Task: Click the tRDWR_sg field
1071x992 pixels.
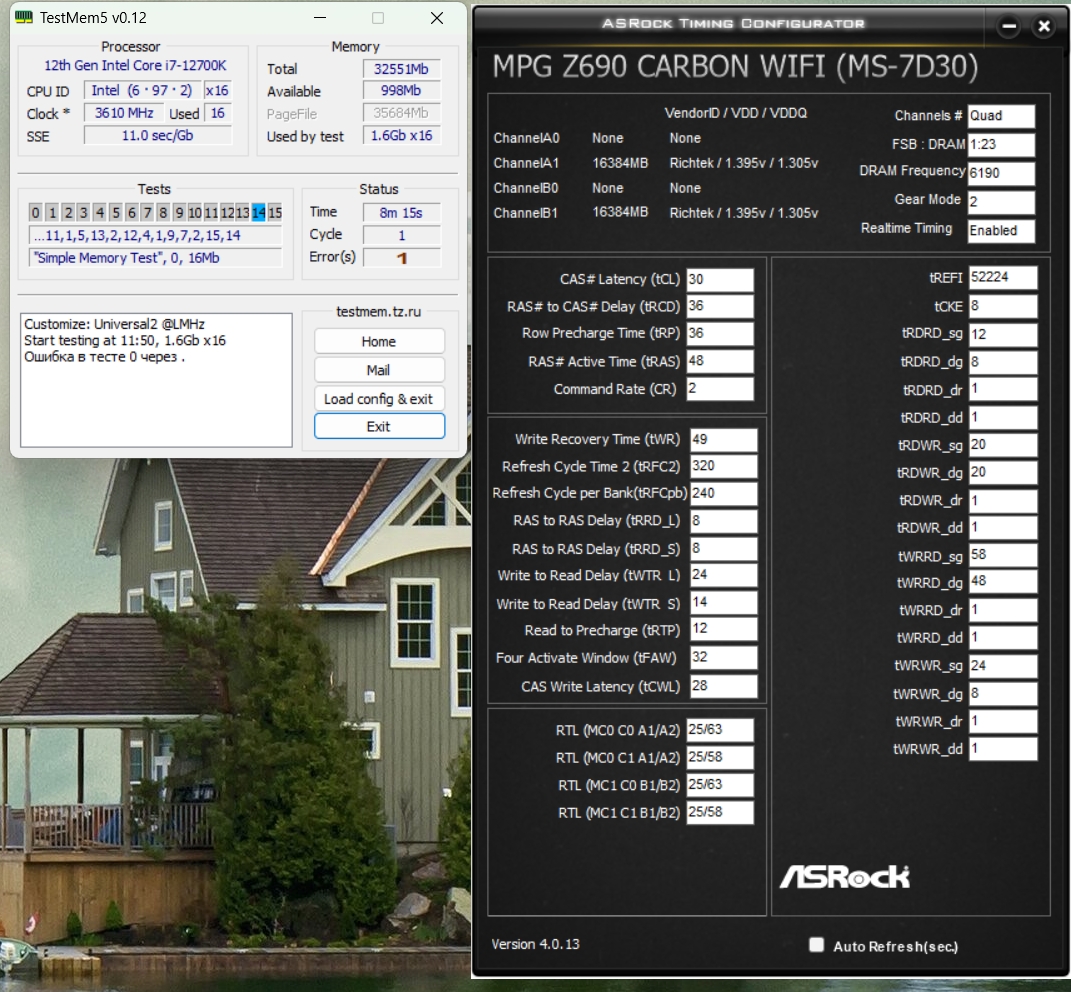Action: 1003,445
